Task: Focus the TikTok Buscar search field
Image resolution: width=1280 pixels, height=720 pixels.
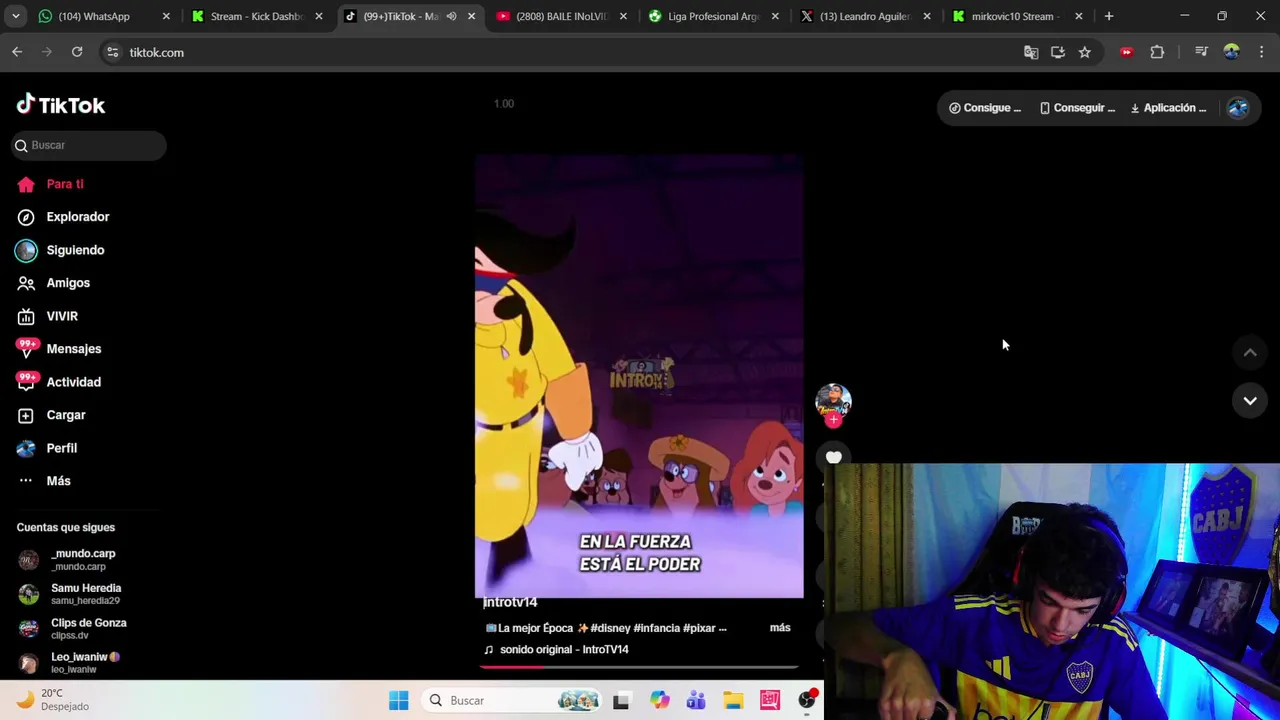Action: (89, 145)
